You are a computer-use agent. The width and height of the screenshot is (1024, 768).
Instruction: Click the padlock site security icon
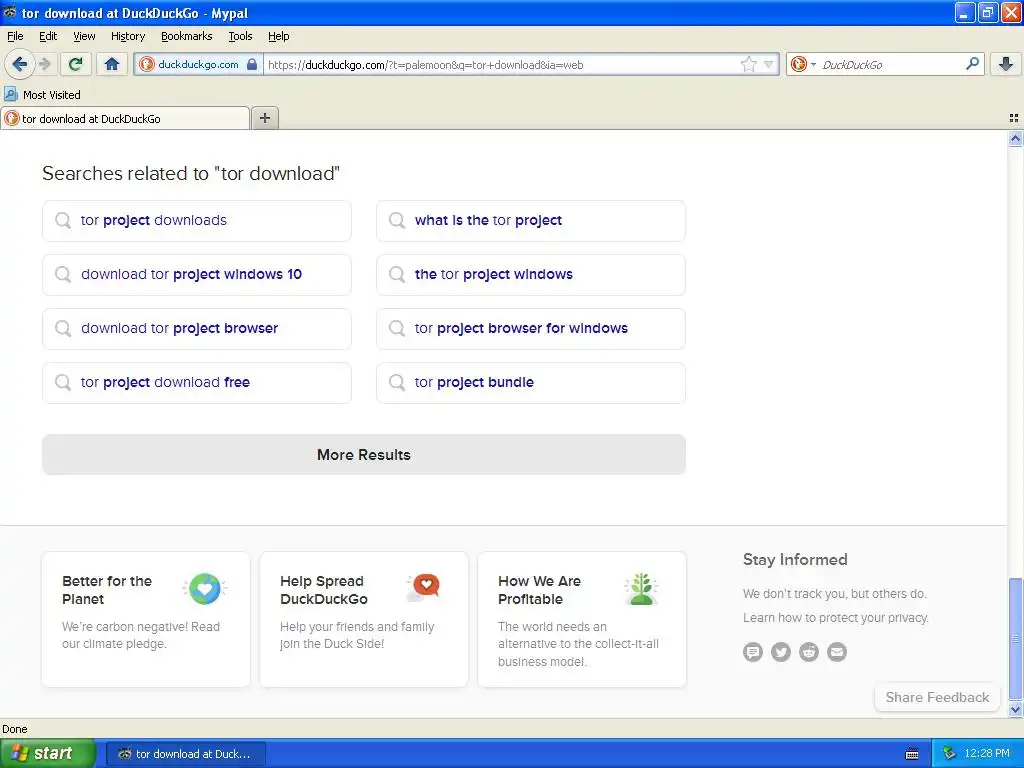point(252,64)
